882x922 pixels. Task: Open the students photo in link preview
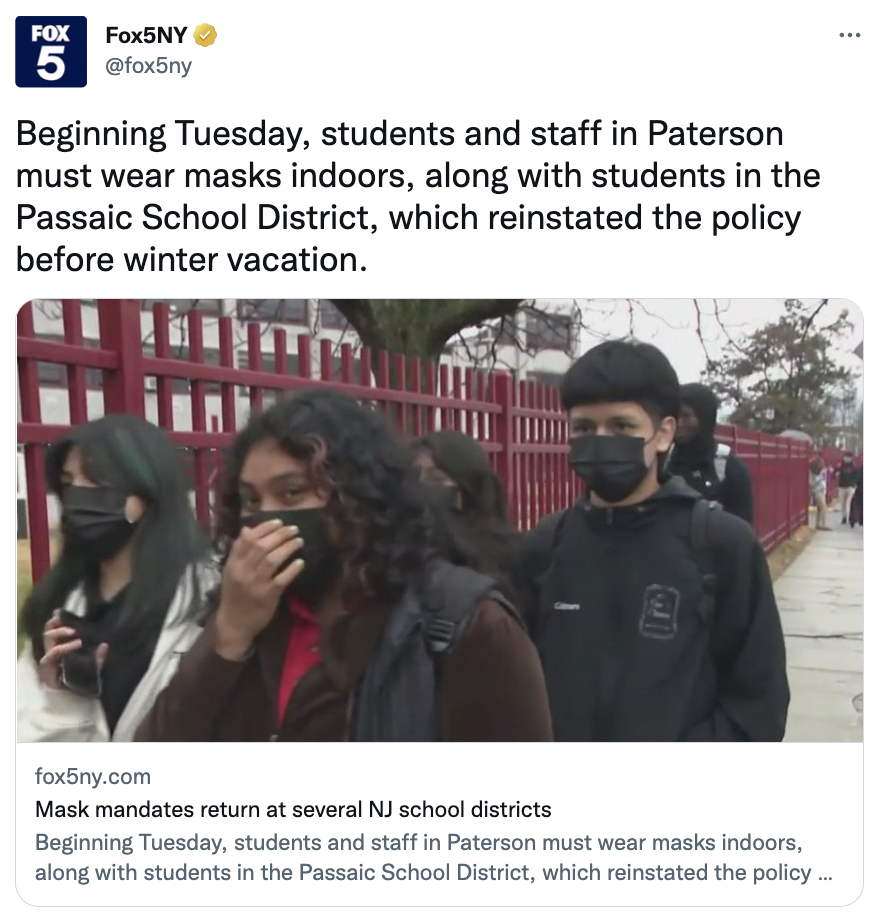click(440, 520)
